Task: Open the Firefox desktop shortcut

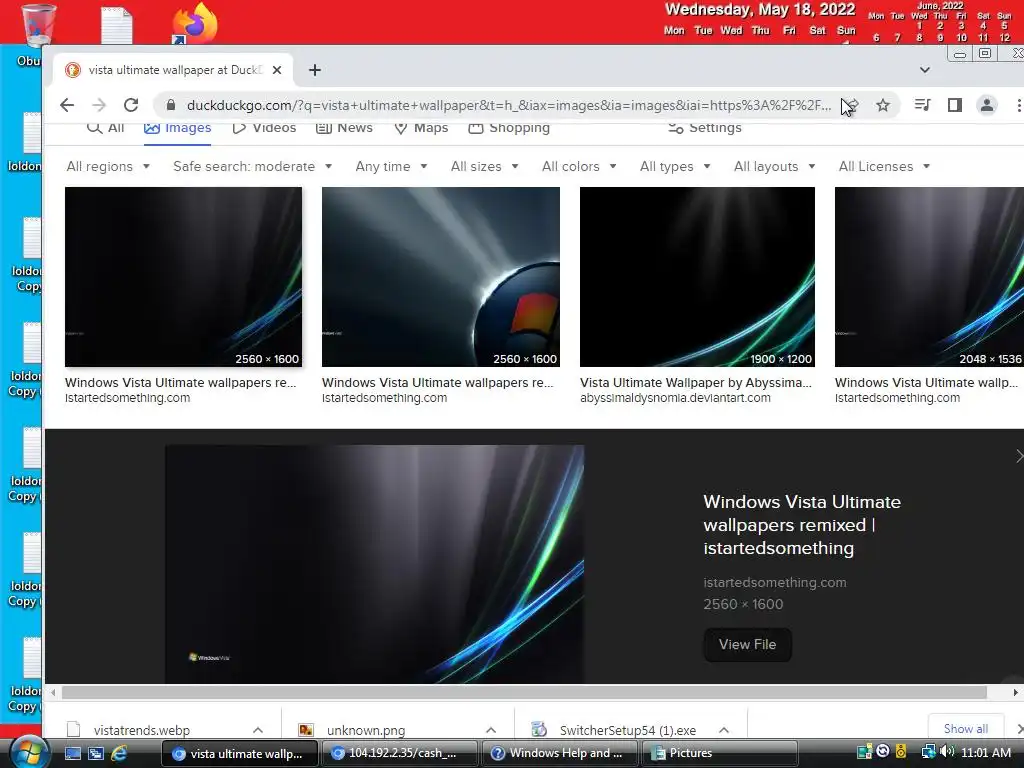Action: (194, 23)
